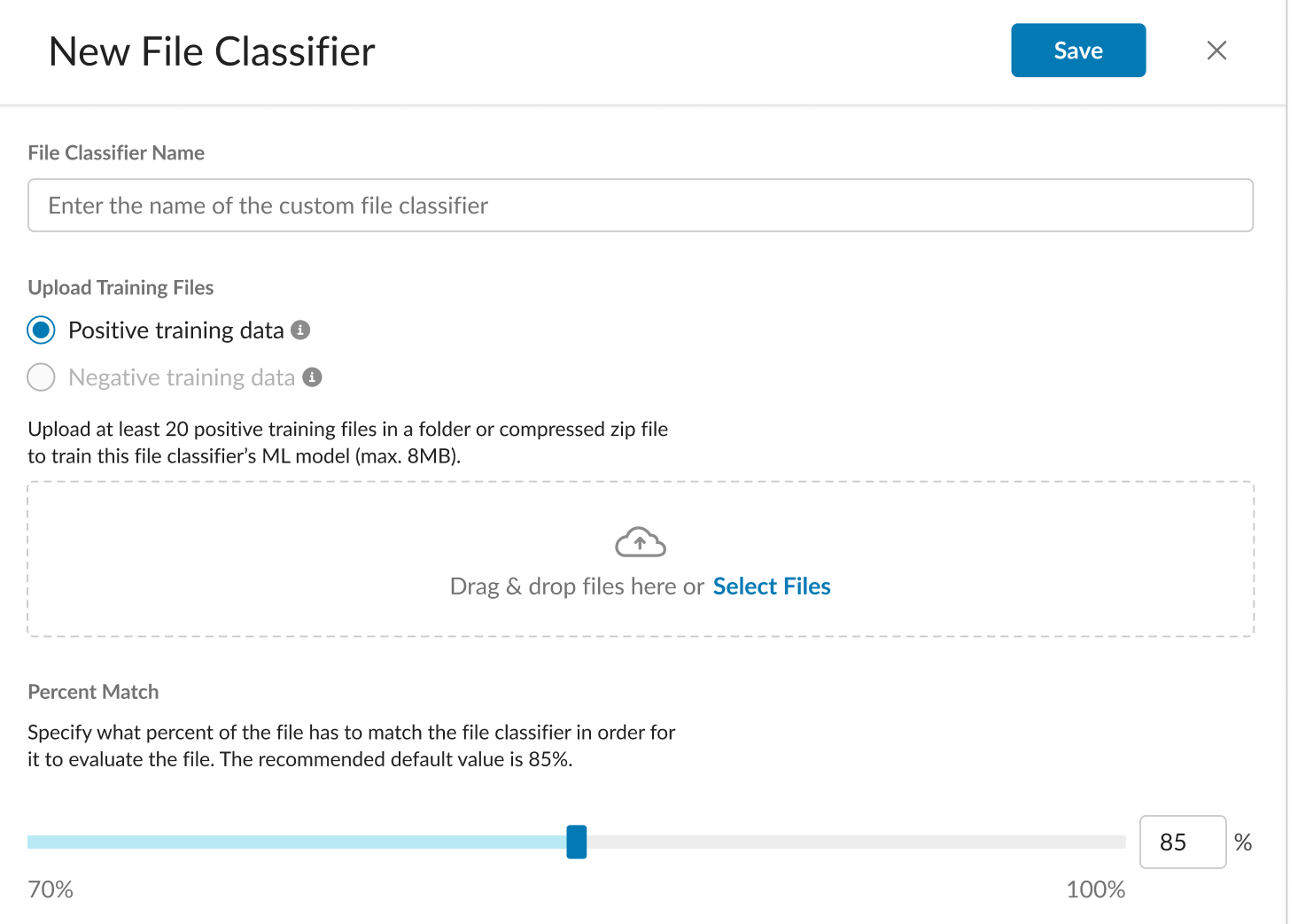
Task: Click the 70% minimum slider label
Action: pyautogui.click(x=51, y=889)
